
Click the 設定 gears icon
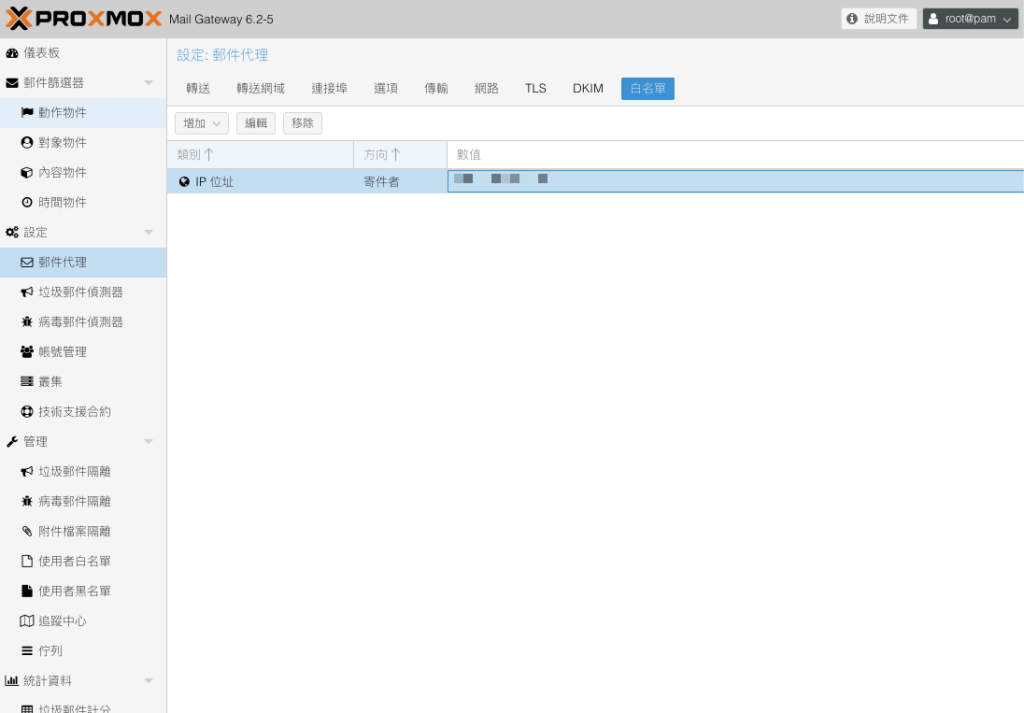click(12, 232)
